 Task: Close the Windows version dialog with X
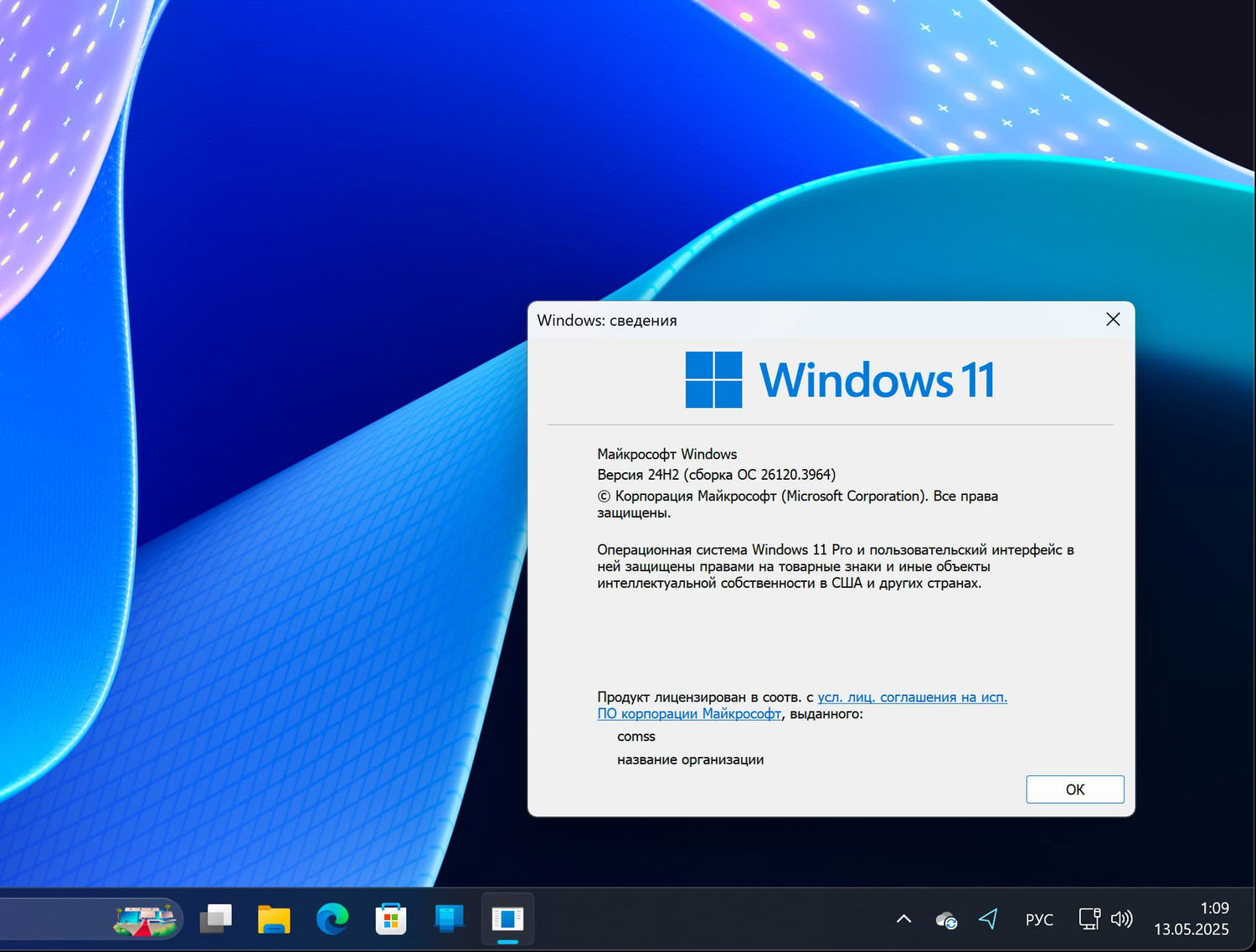(x=1112, y=319)
